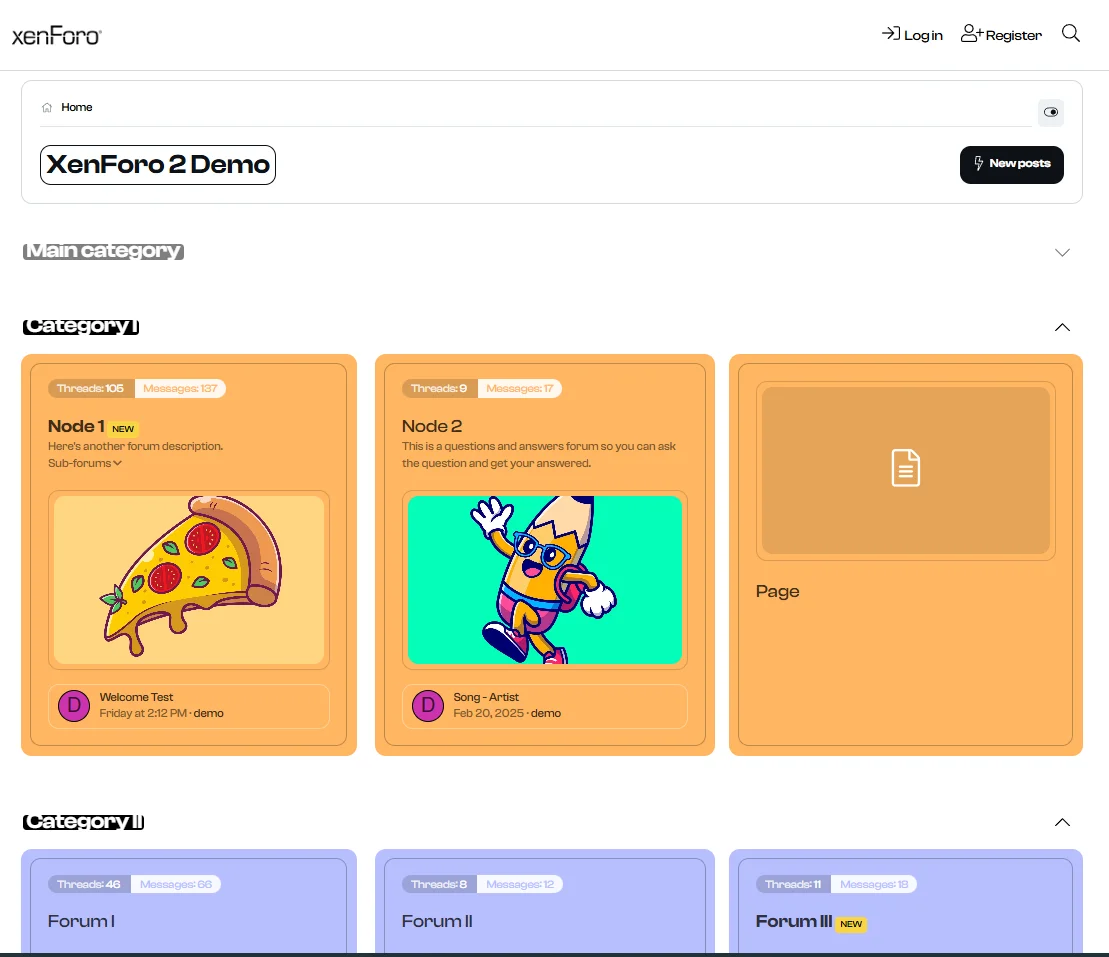
Task: Open Log in from the header
Action: 912,35
